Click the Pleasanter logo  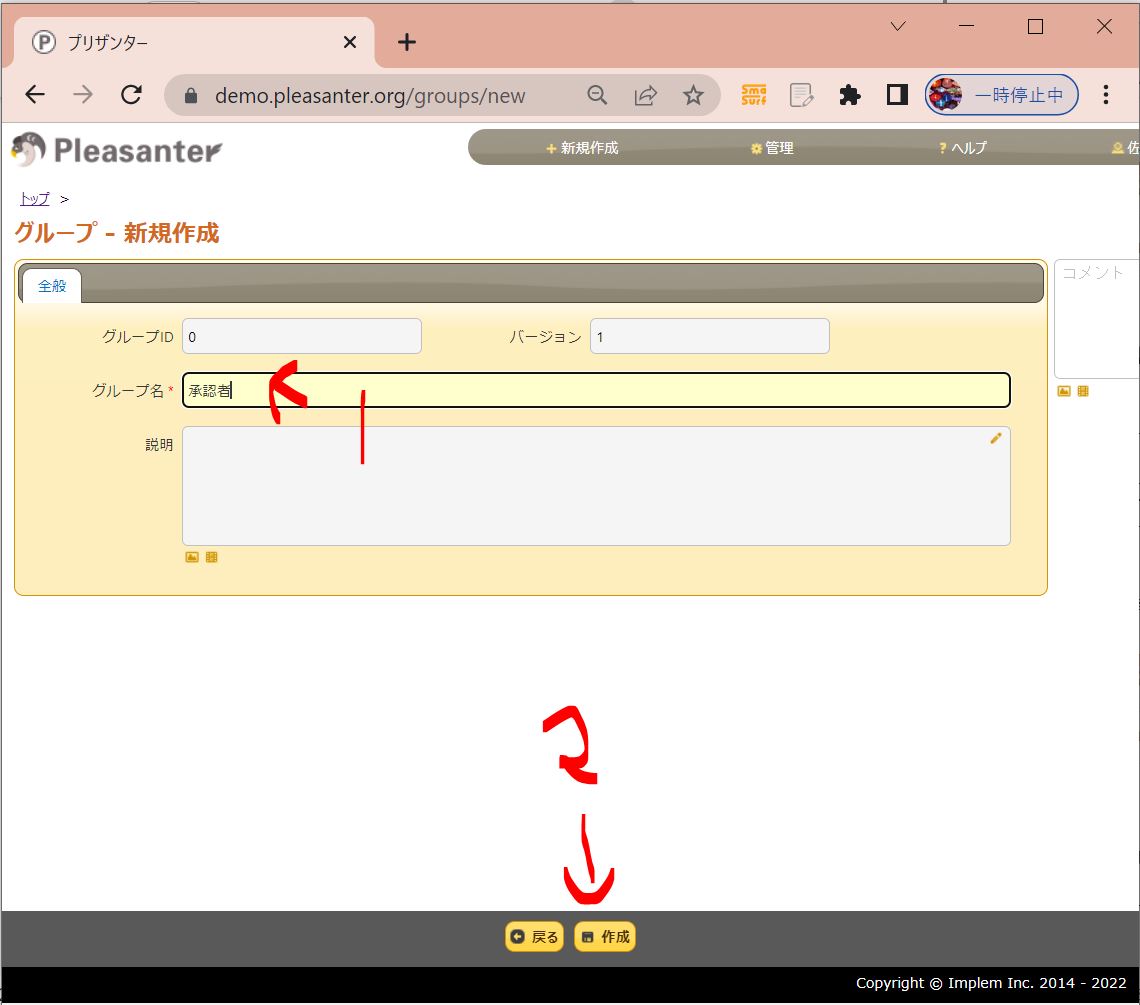tap(117, 150)
